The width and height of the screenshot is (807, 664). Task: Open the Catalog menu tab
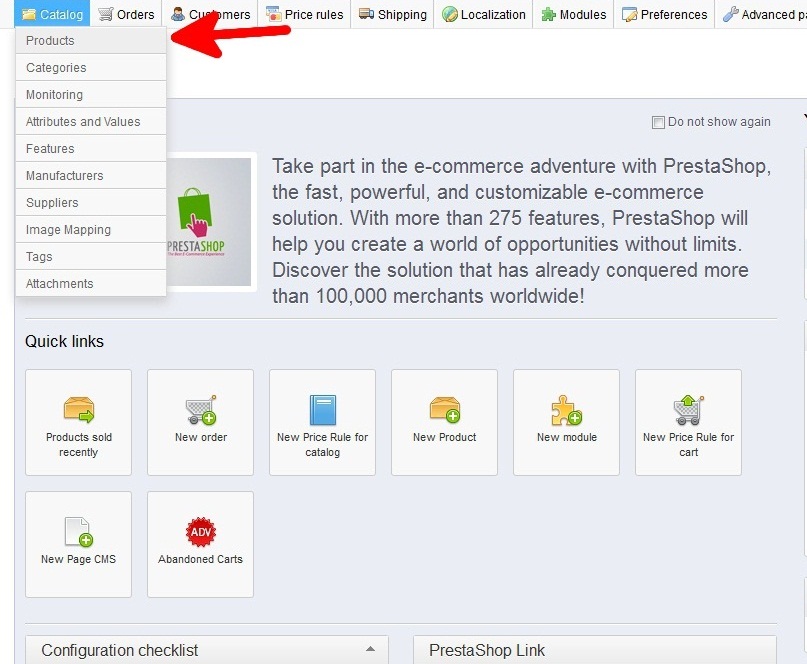click(52, 14)
